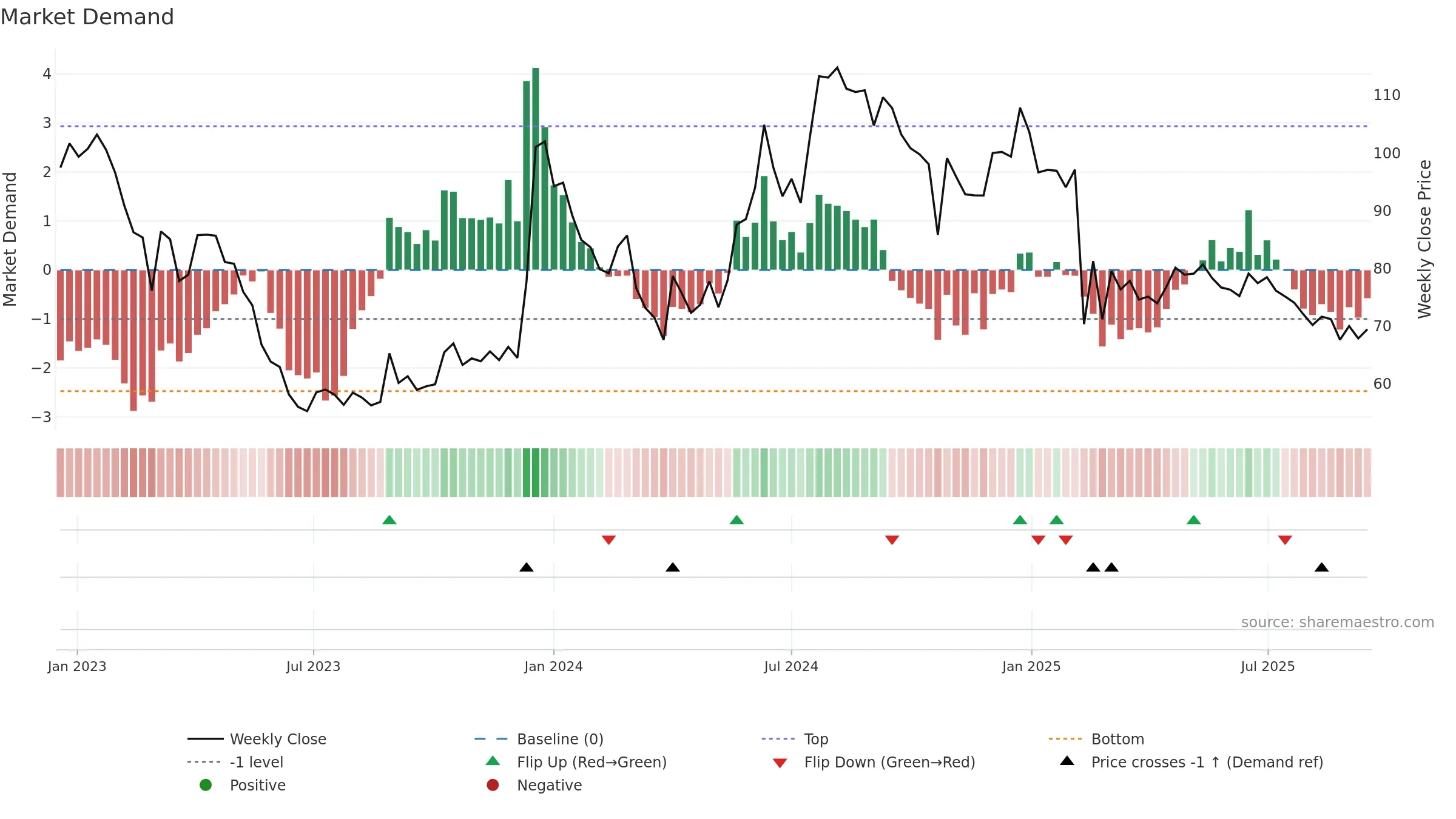Click green flip-up marker just before Jan 2025
Image resolution: width=1456 pixels, height=819 pixels.
1020,520
